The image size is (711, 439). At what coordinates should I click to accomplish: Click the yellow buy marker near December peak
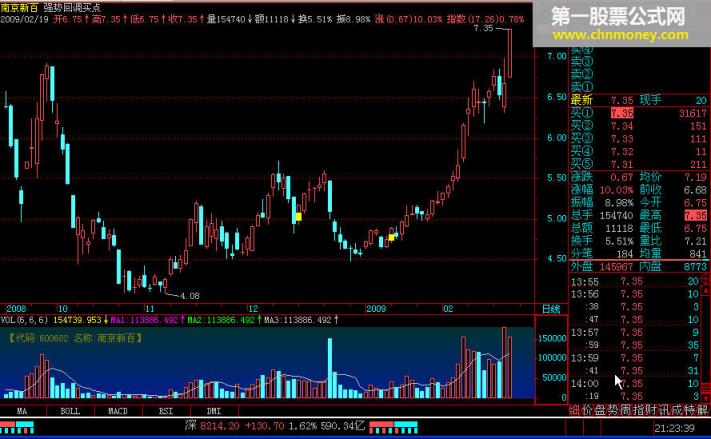click(298, 217)
